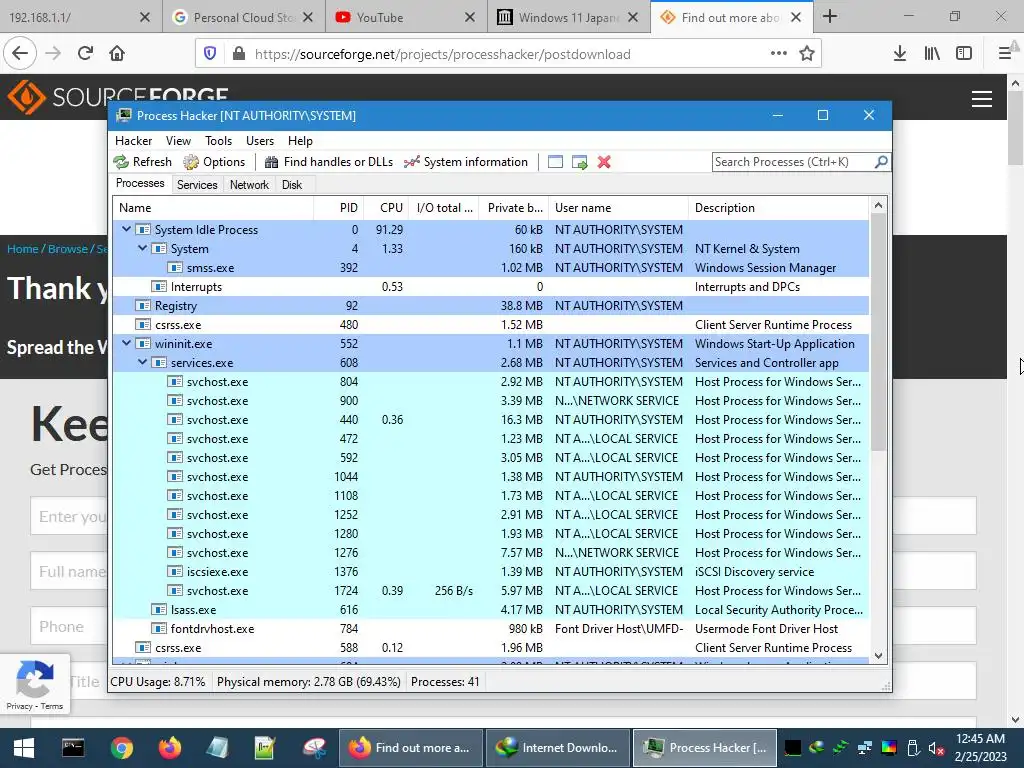Select the iscsiexe.exe process

point(491,571)
